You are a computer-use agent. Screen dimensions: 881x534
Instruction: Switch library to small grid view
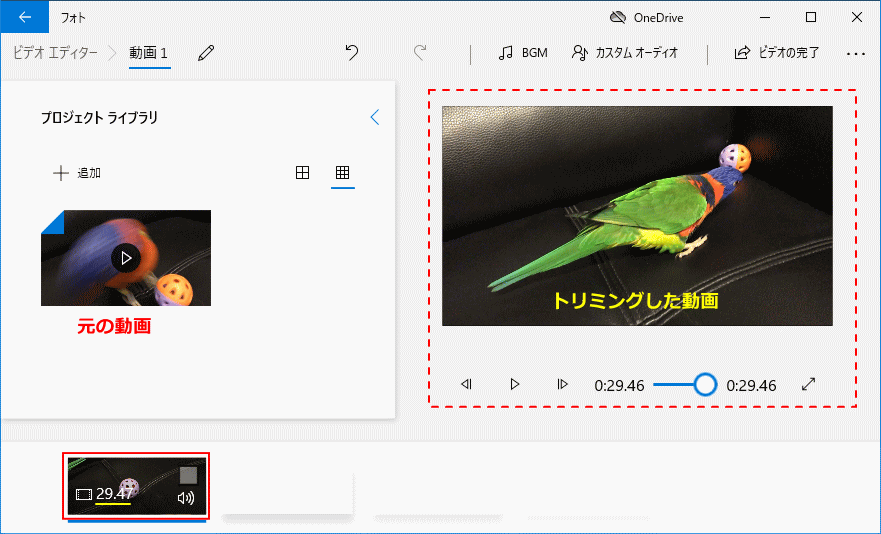pyautogui.click(x=342, y=173)
